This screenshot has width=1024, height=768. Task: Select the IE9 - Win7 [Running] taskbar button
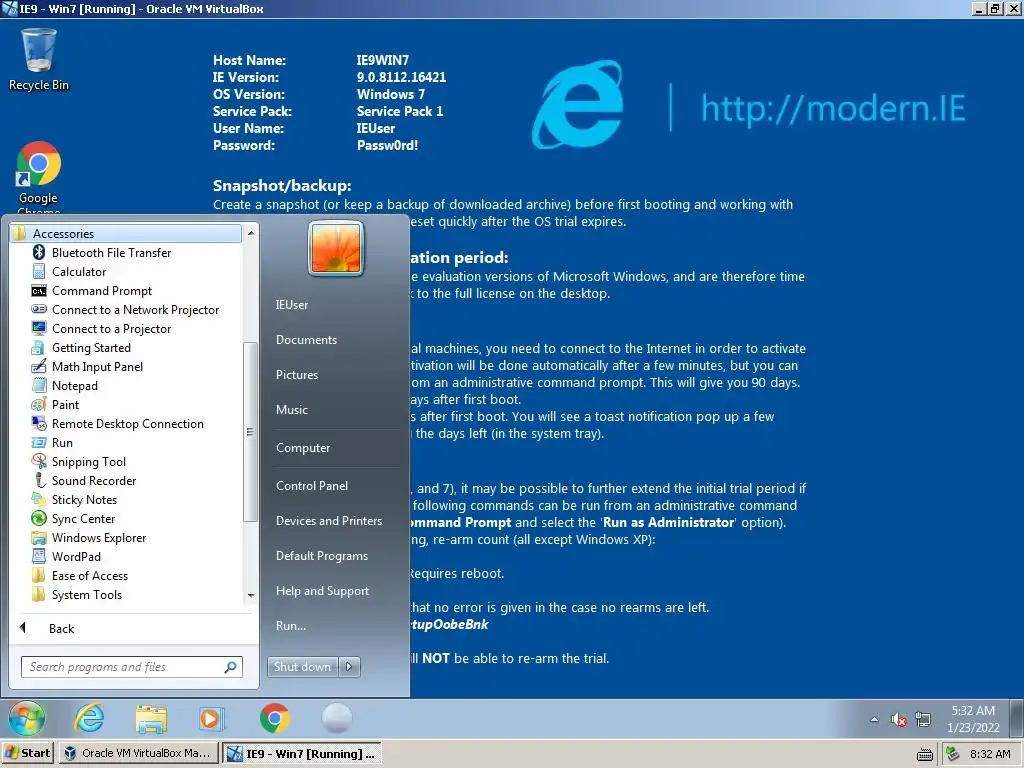point(302,753)
